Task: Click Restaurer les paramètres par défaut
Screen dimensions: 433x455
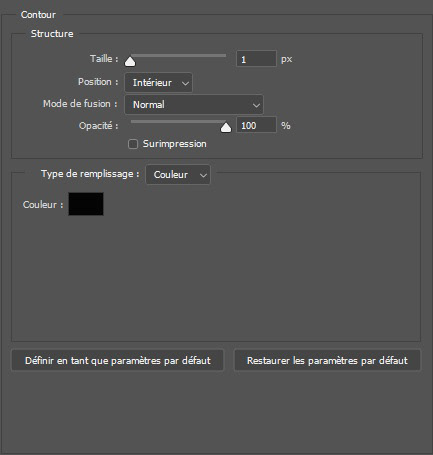Action: coord(327,360)
